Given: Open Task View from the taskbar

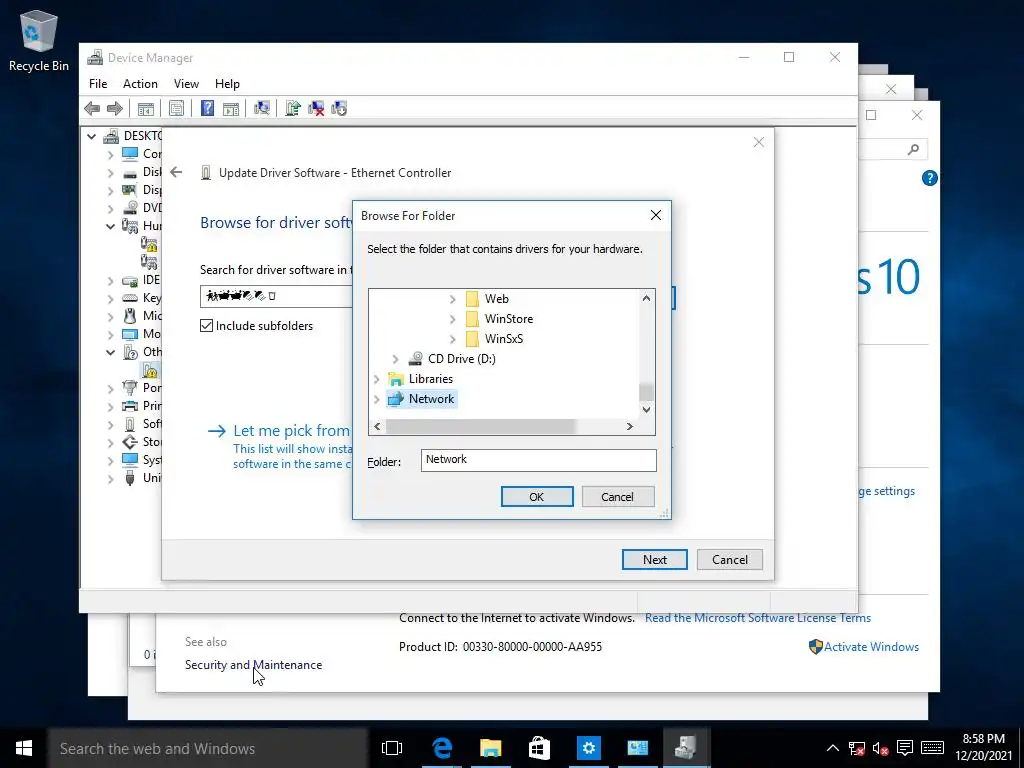Looking at the screenshot, I should 392,748.
